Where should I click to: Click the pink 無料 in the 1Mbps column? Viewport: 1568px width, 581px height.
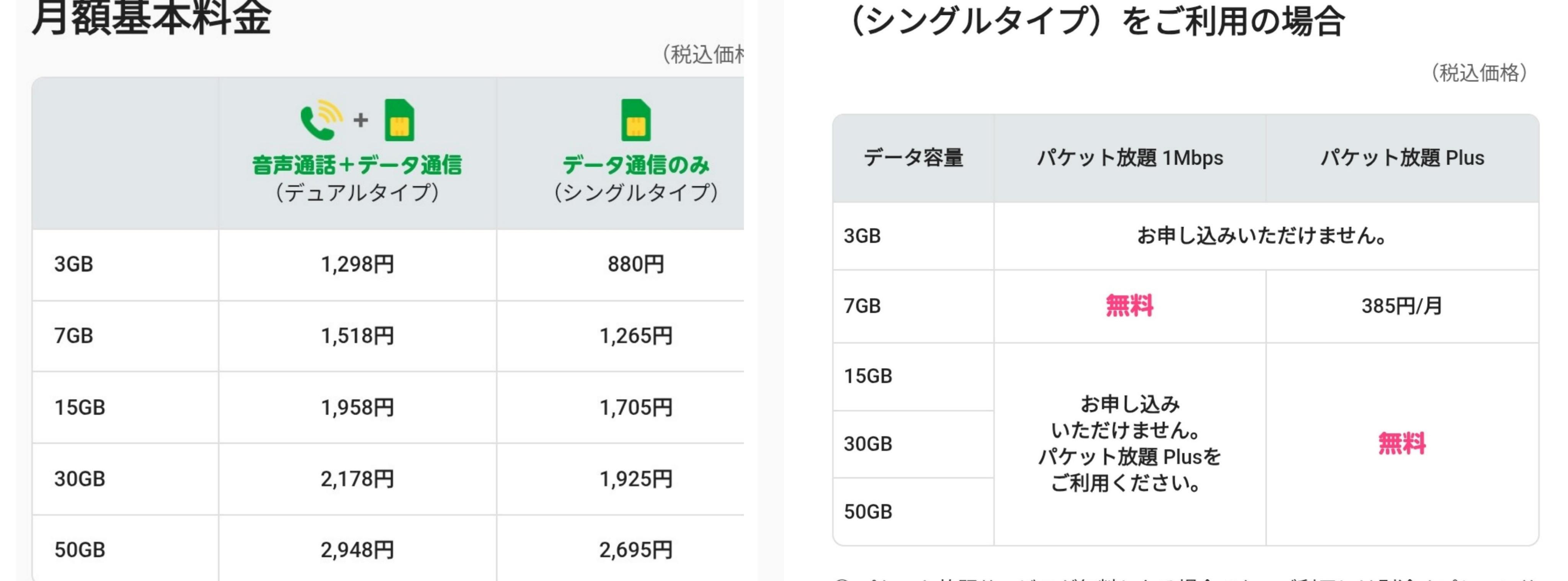click(x=1129, y=306)
